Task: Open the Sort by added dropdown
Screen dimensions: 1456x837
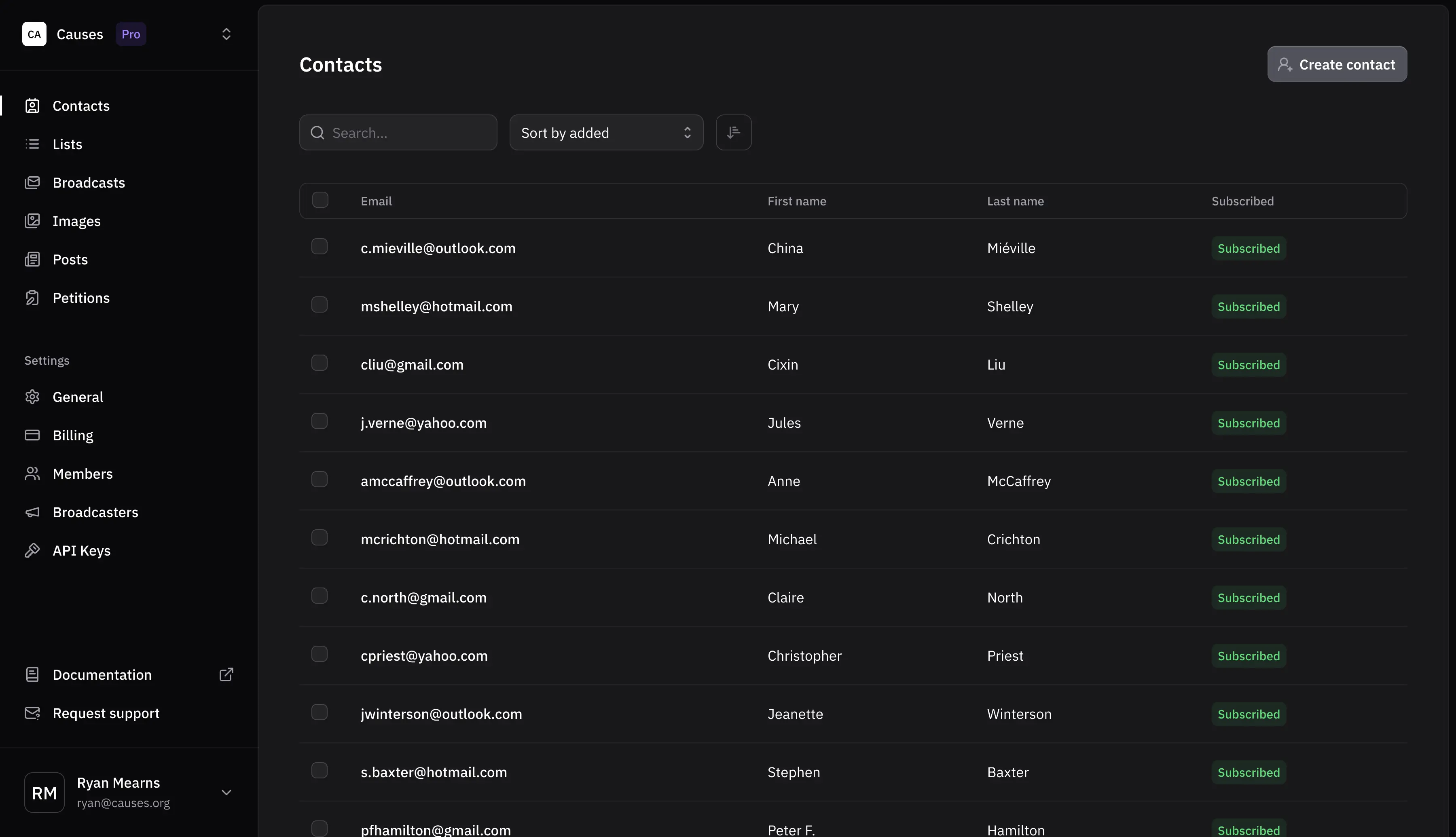Action: pyautogui.click(x=606, y=132)
